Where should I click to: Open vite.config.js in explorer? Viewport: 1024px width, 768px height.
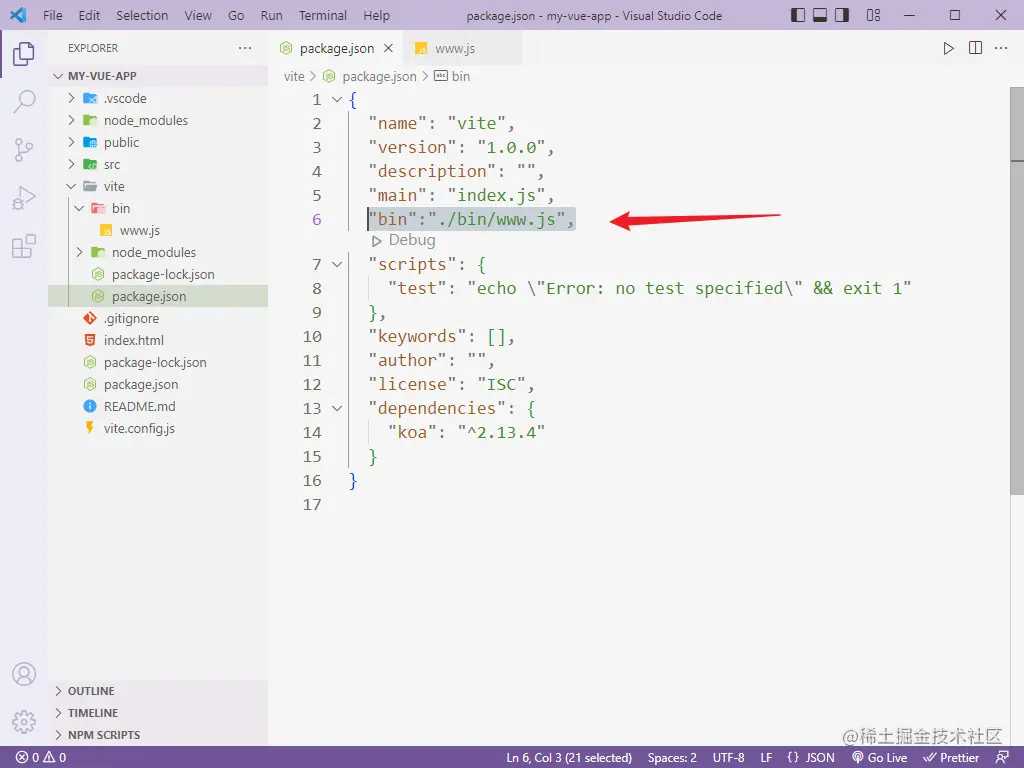coord(158,428)
